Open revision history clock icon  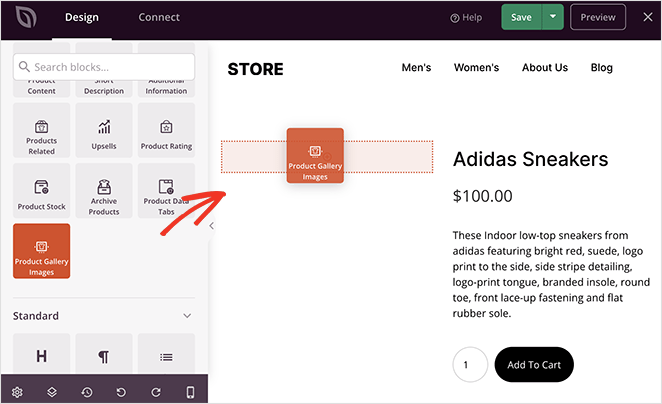pos(87,391)
